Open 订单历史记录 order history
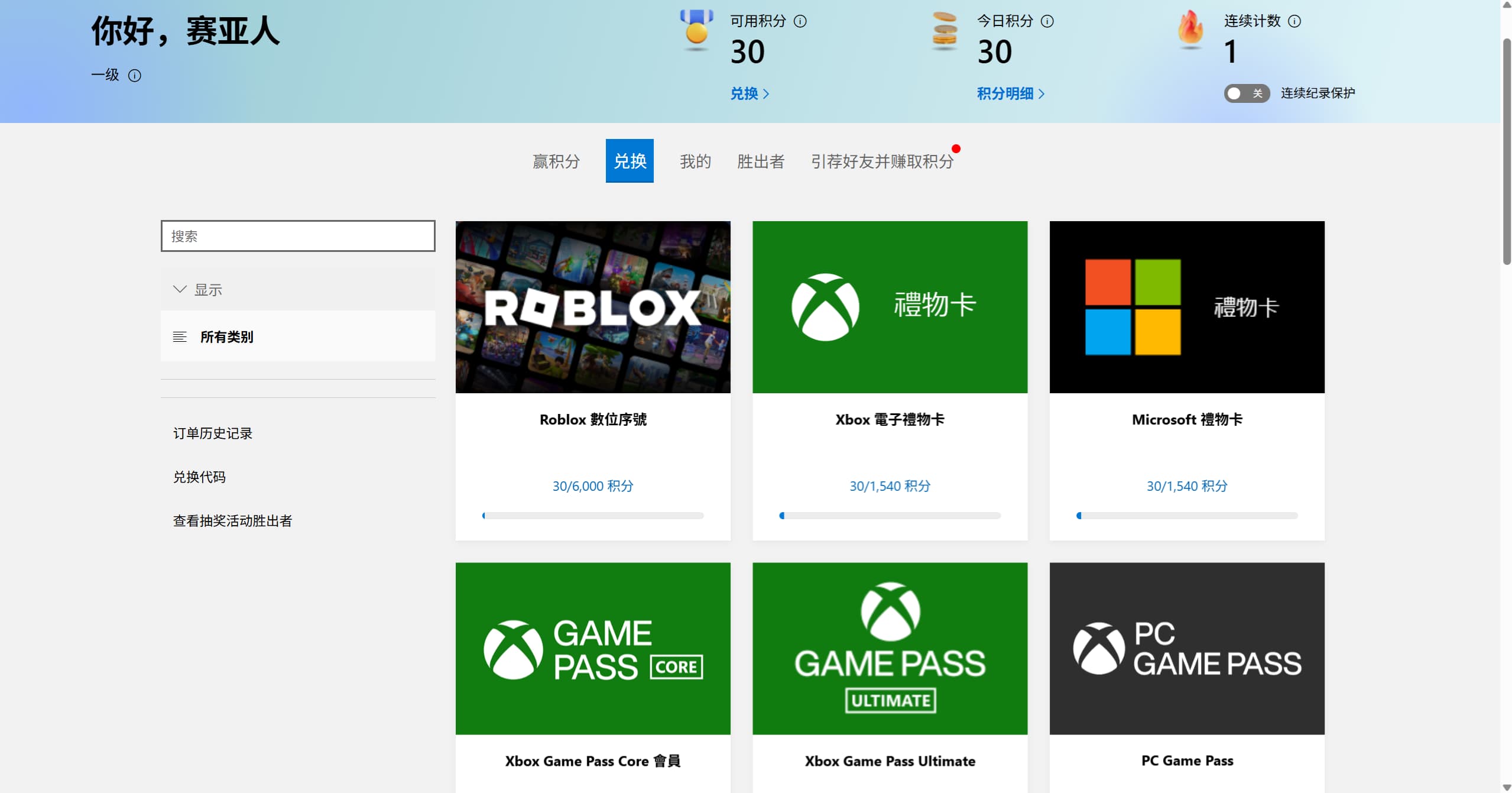This screenshot has height=793, width=1512. pyautogui.click(x=213, y=433)
